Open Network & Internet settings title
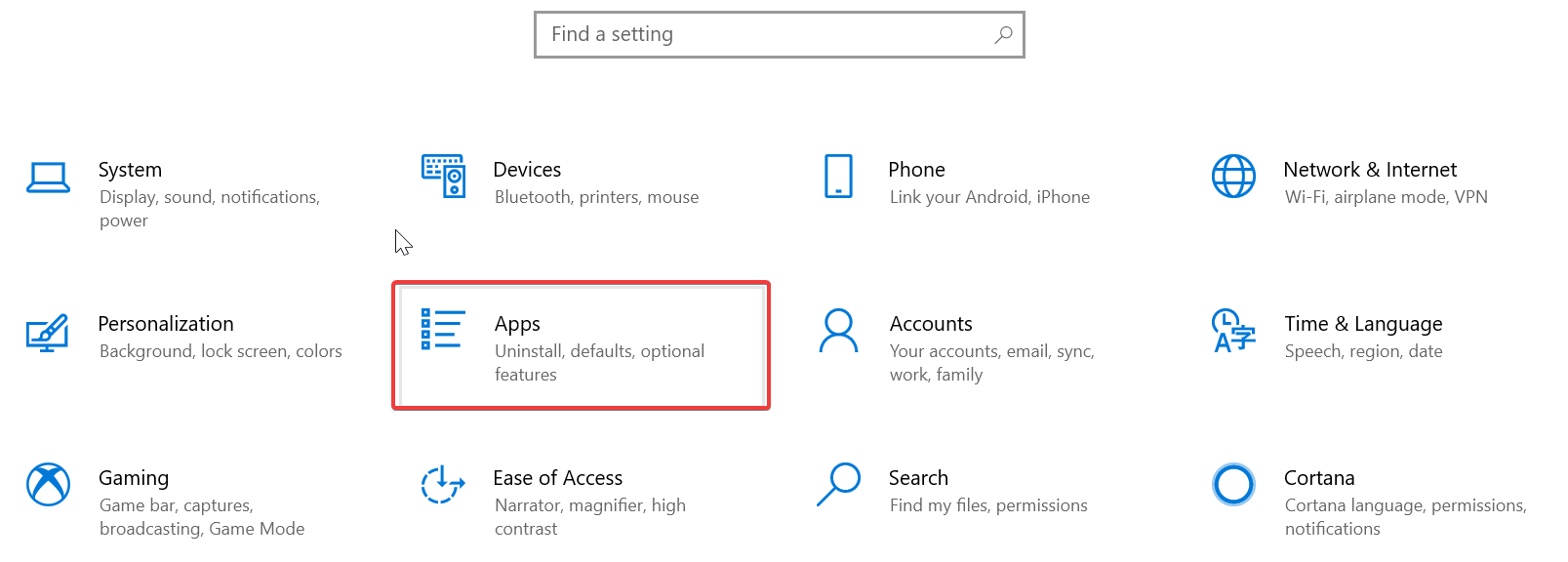Viewport: 1568px width, 562px height. [x=1370, y=170]
